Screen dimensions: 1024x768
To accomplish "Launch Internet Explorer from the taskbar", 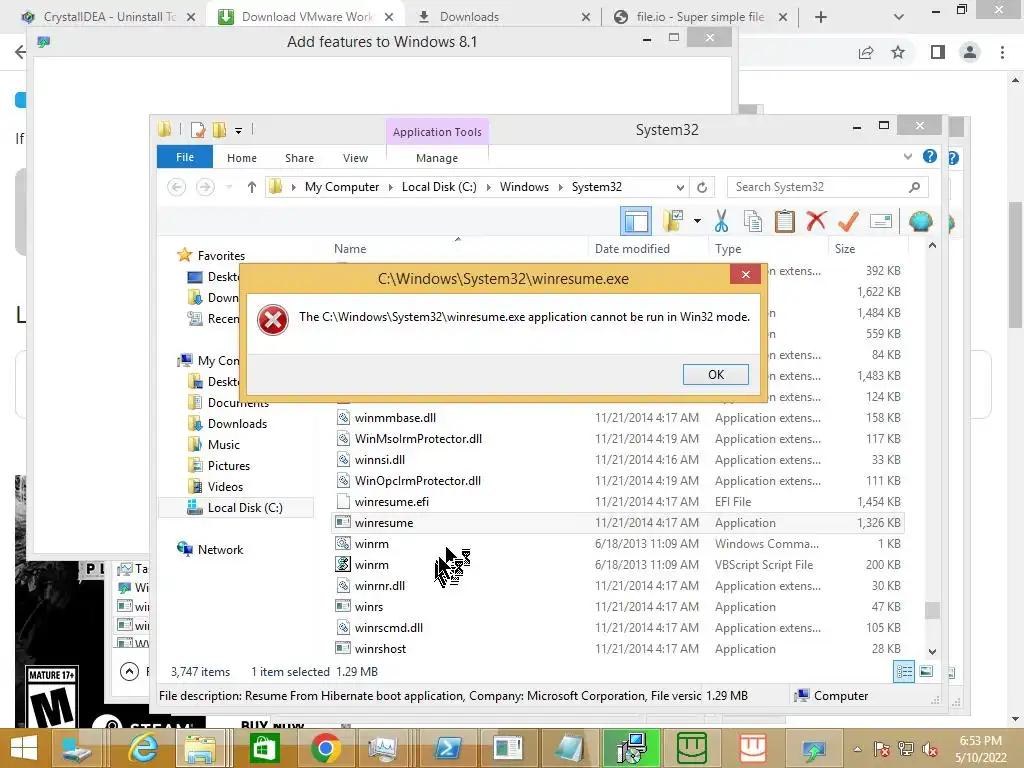I will point(142,748).
